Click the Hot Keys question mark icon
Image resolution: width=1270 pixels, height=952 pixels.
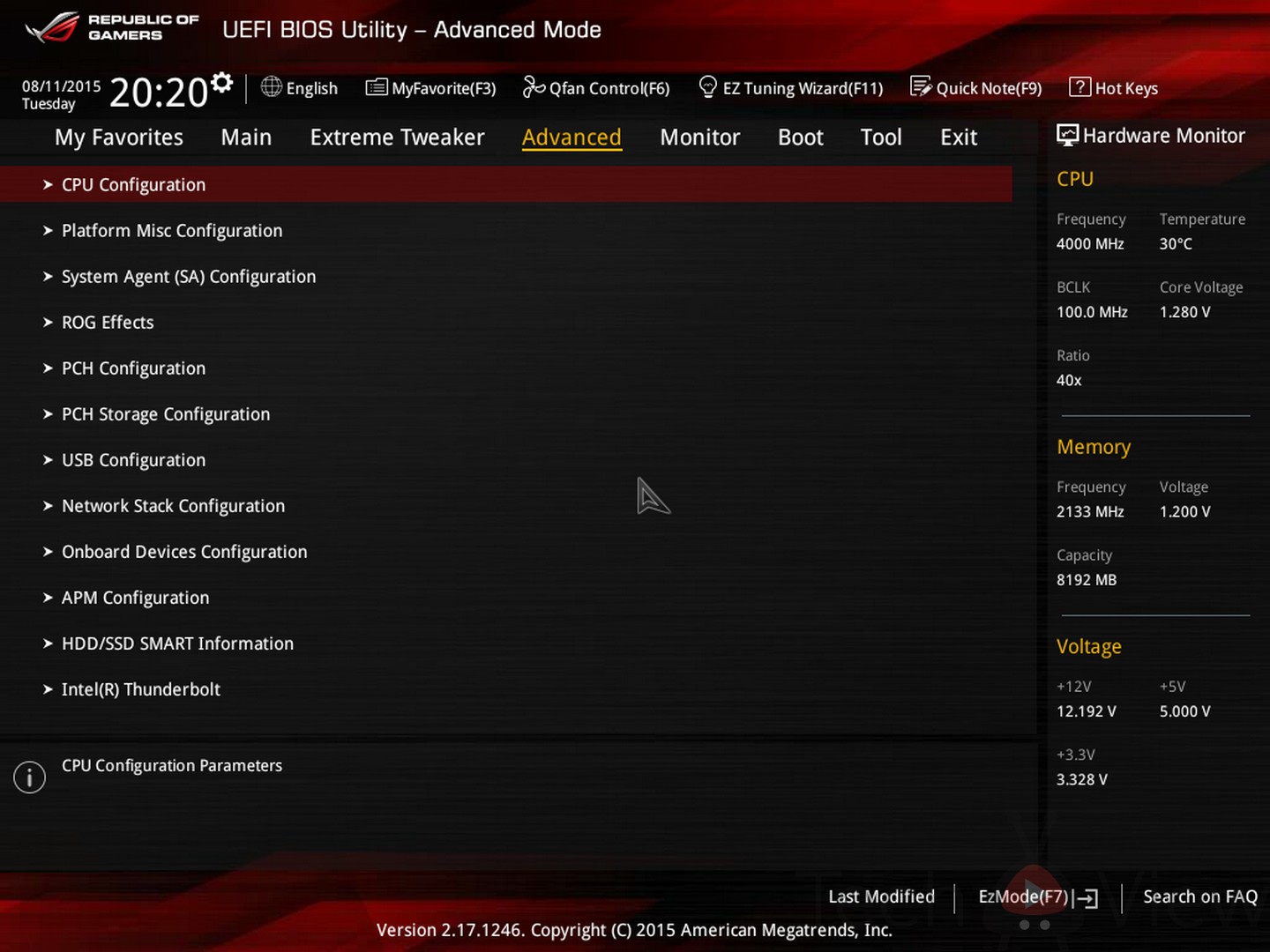[1079, 86]
